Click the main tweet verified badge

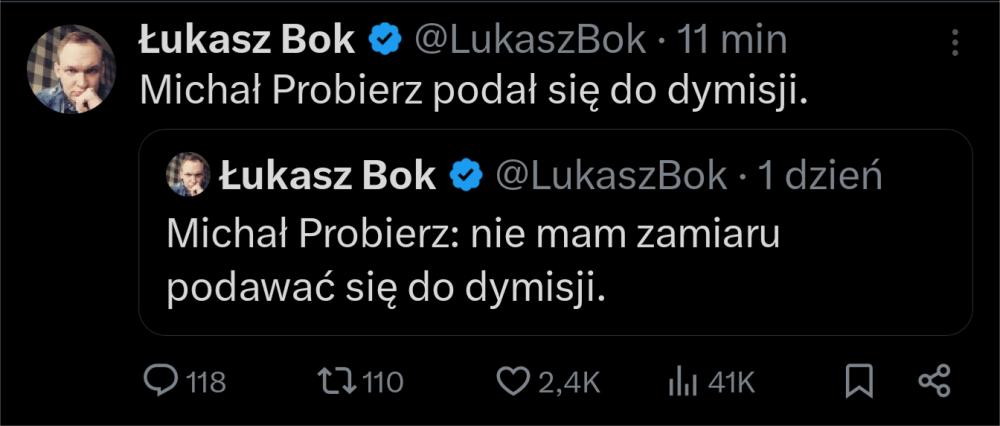[x=385, y=40]
